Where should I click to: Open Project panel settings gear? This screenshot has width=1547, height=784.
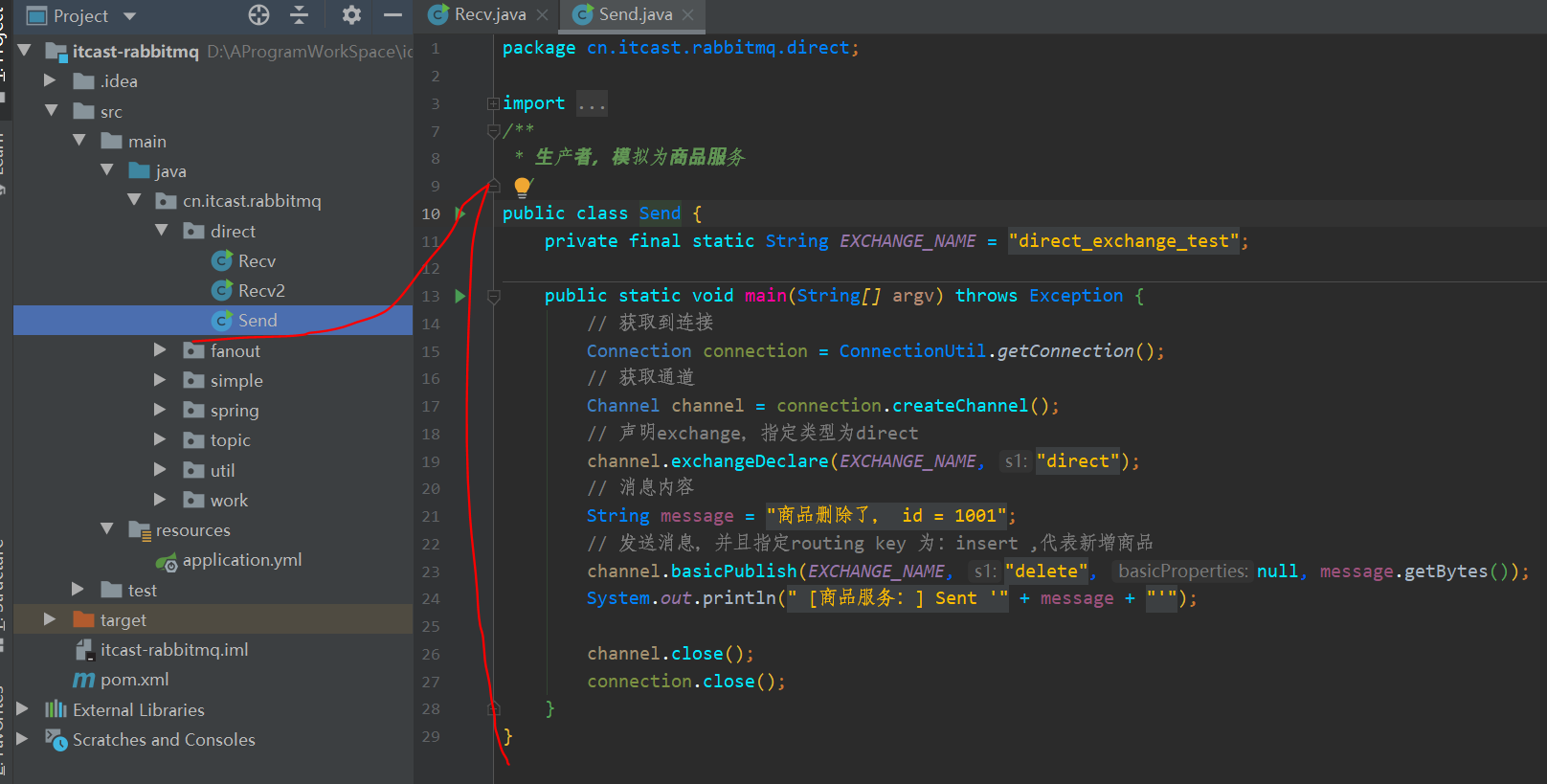click(351, 15)
